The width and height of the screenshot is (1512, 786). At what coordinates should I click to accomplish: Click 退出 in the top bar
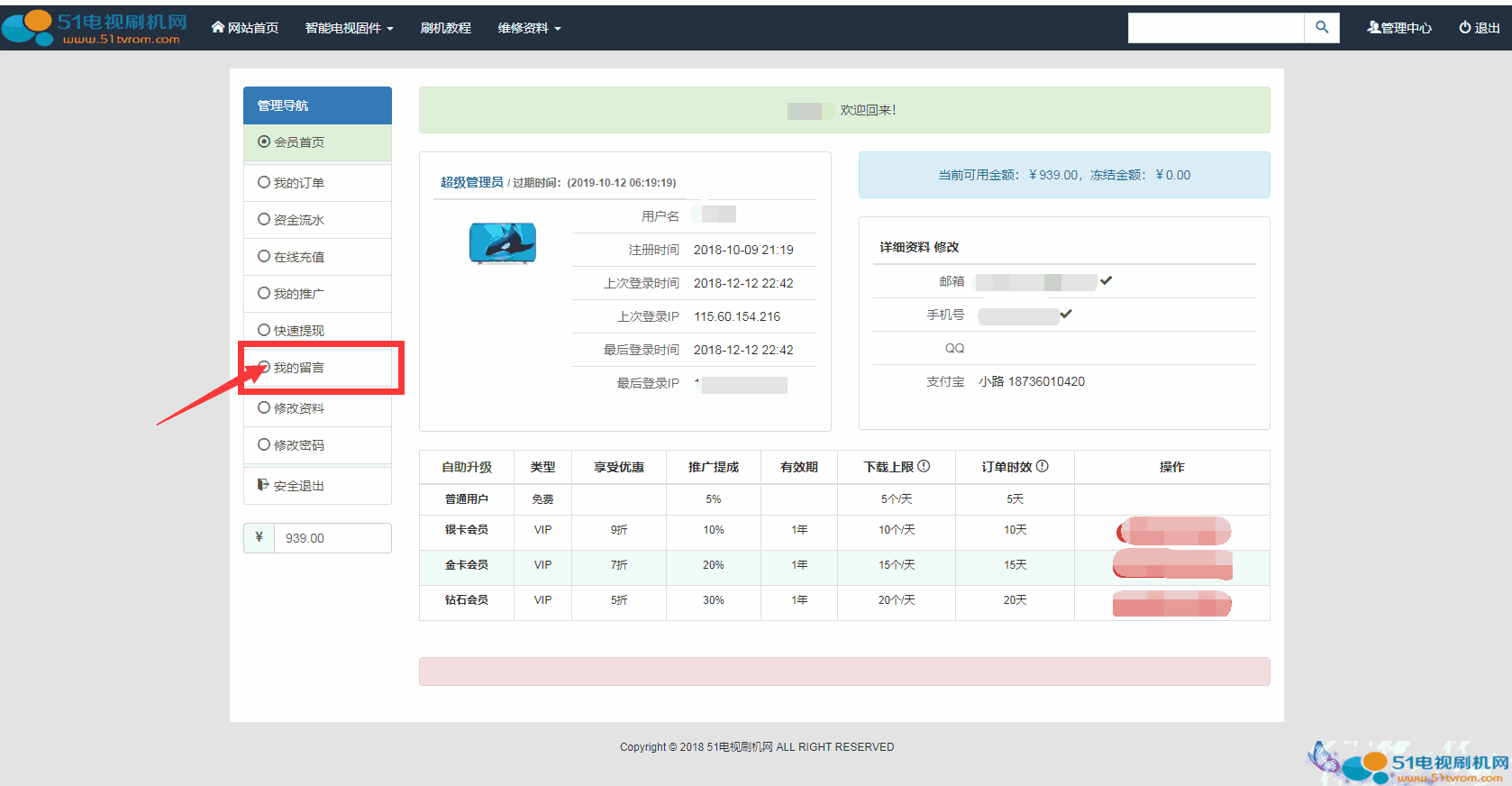[1480, 28]
